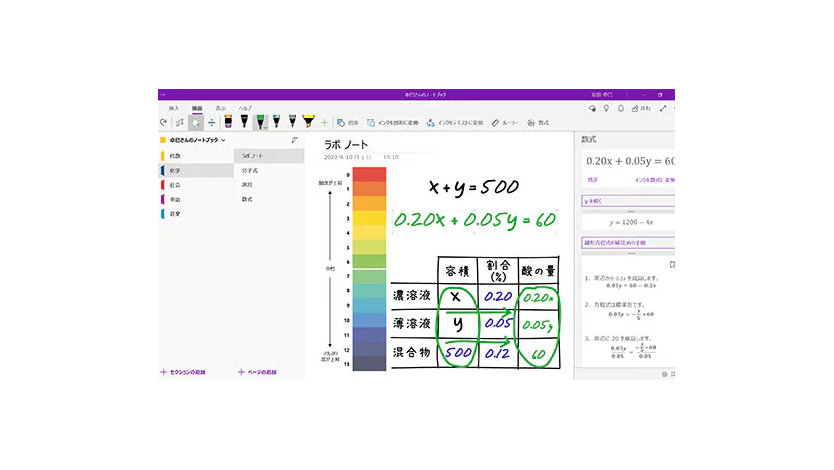
Task: Click the green handwritten 0.20x+0.05y=60 equation
Action: [474, 220]
